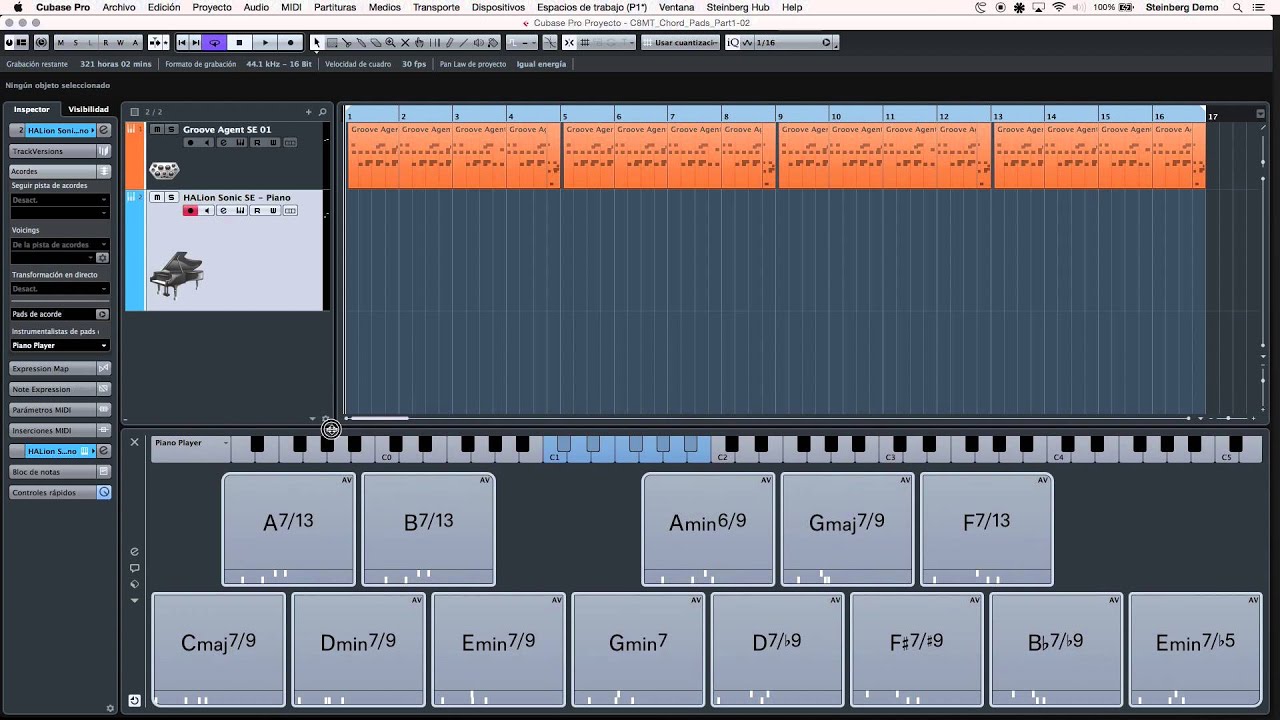The image size is (1280, 720).
Task: Expand the Parámetros MIDI section
Action: coord(60,410)
